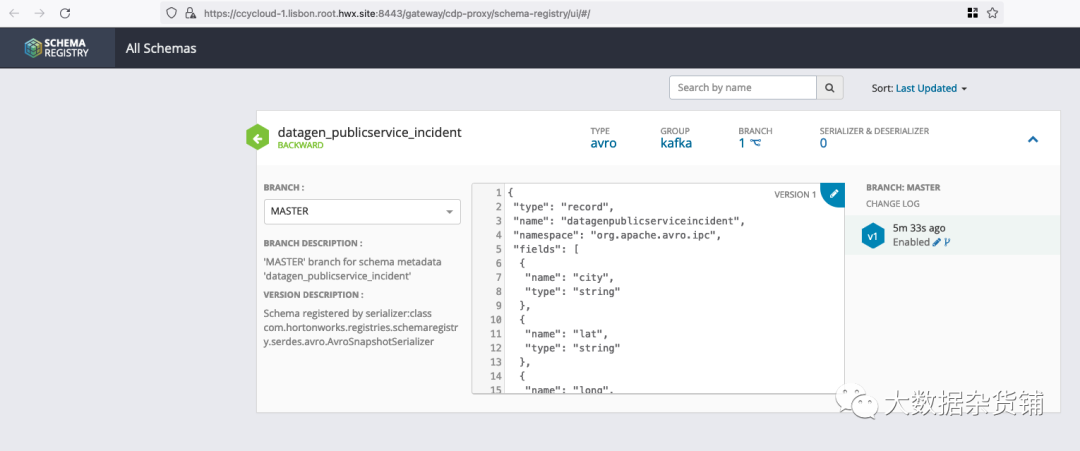Click the Search by name field
1080x451 pixels.
tap(742, 88)
